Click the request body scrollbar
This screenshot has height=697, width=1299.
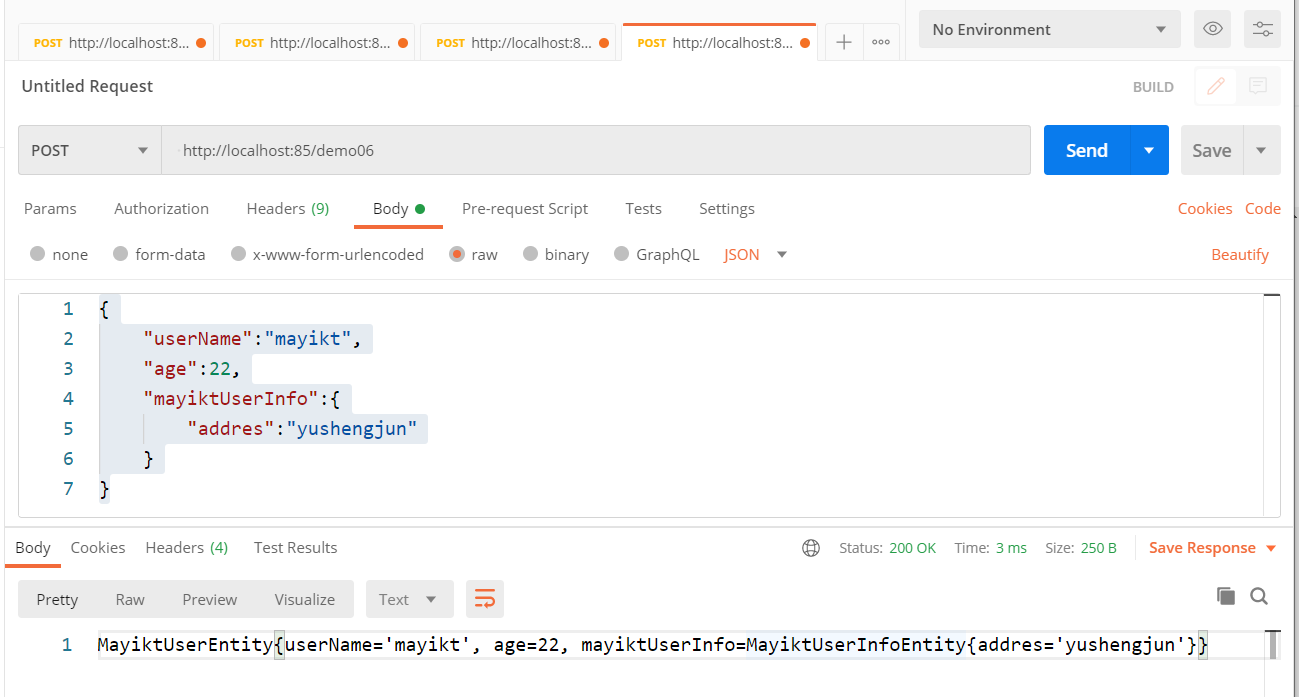pos(1271,405)
